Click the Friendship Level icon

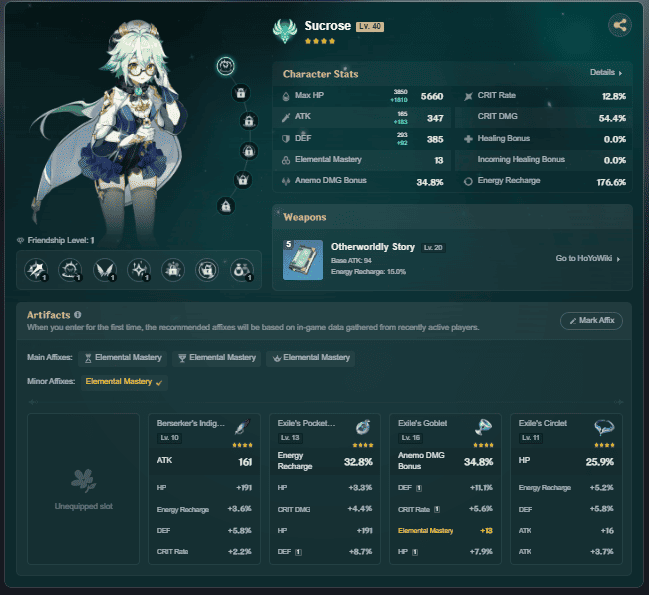(x=20, y=240)
